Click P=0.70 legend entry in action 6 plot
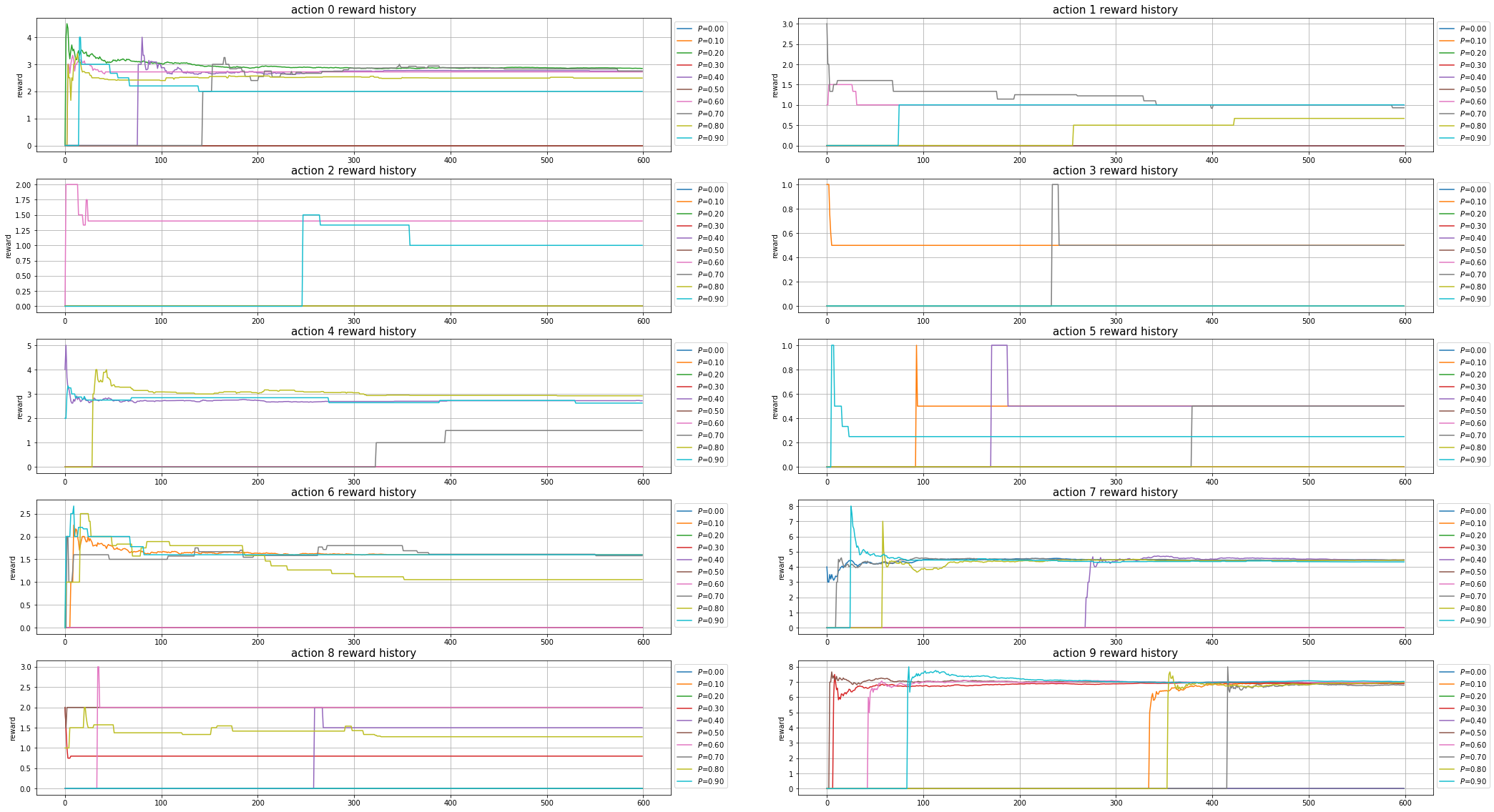Viewport: 1494px width, 812px height. click(710, 596)
